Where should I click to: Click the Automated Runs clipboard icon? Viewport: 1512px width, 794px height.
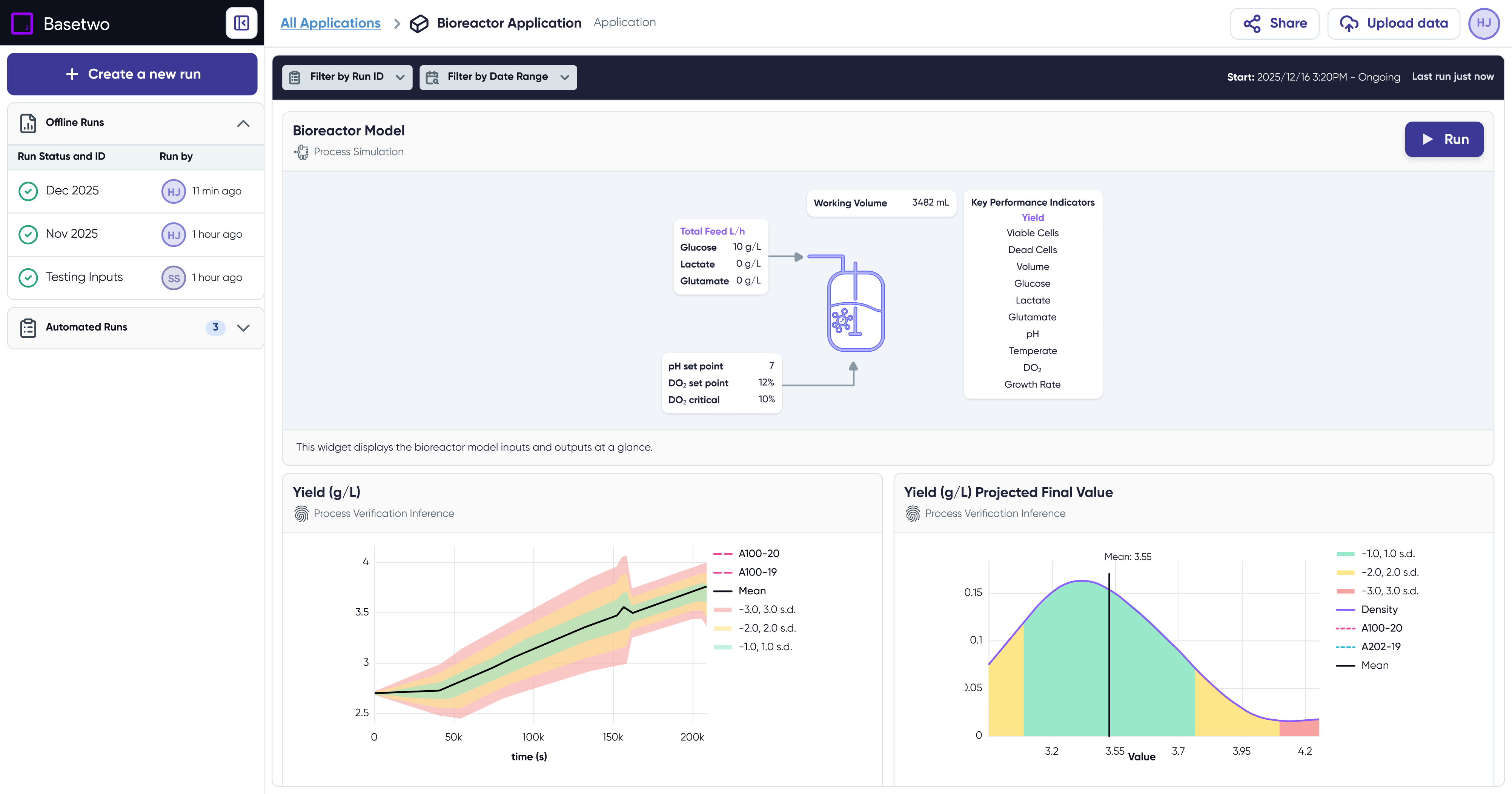tap(28, 328)
